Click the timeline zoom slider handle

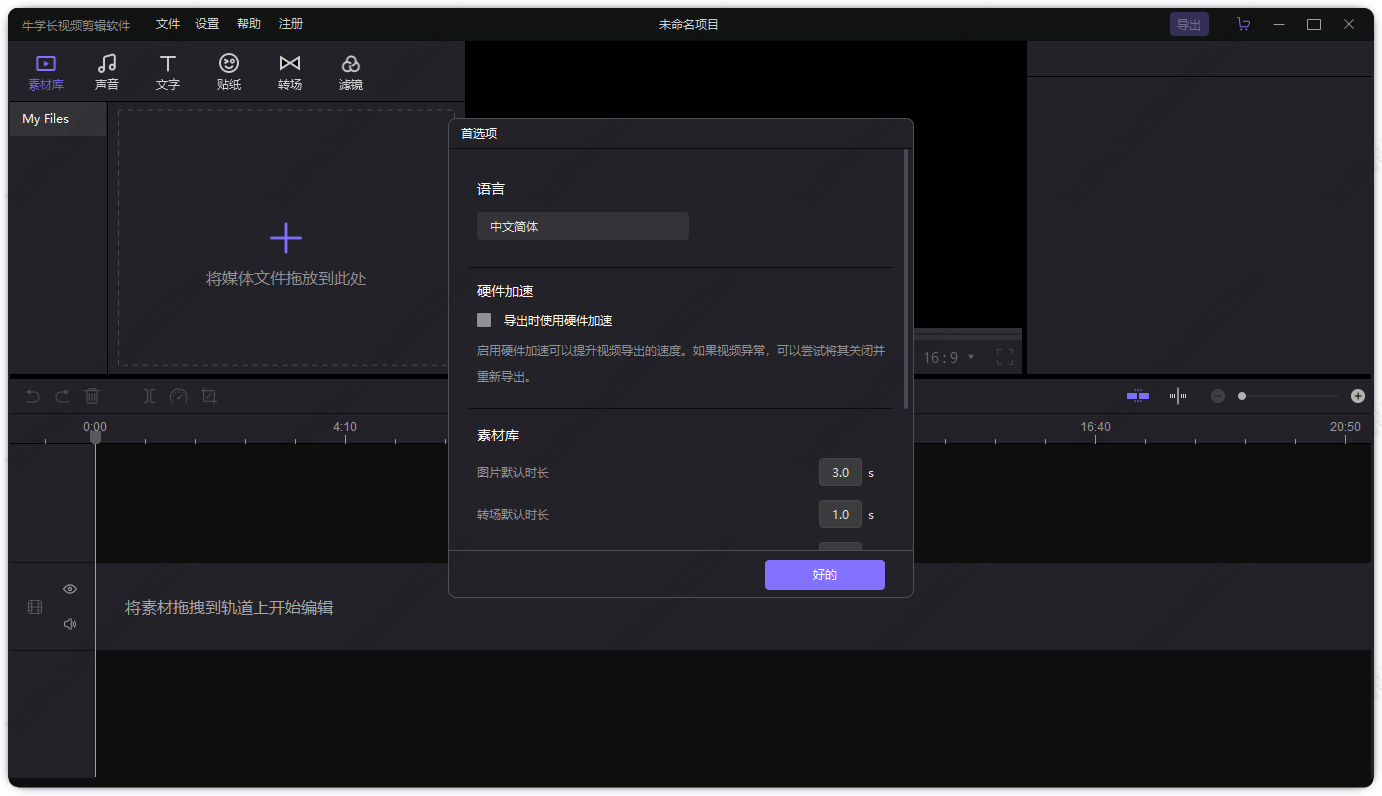pos(1242,396)
